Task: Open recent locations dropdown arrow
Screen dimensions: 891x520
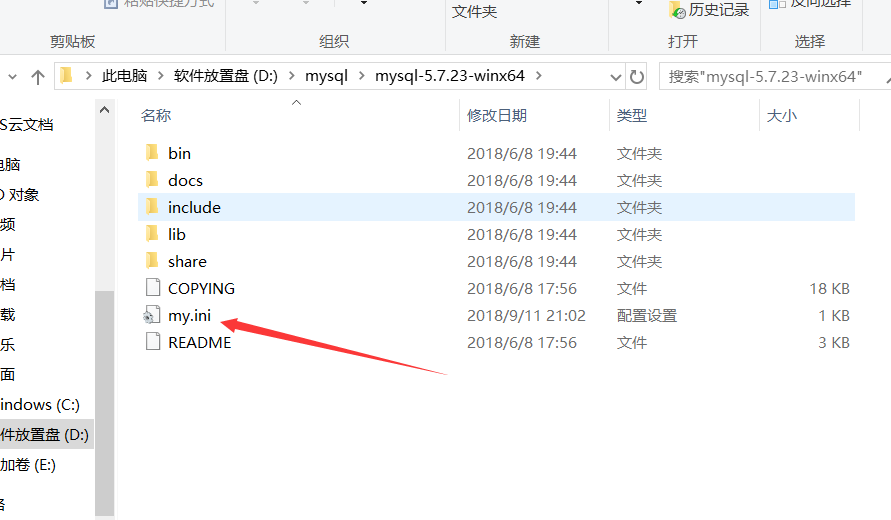Action: pos(13,77)
